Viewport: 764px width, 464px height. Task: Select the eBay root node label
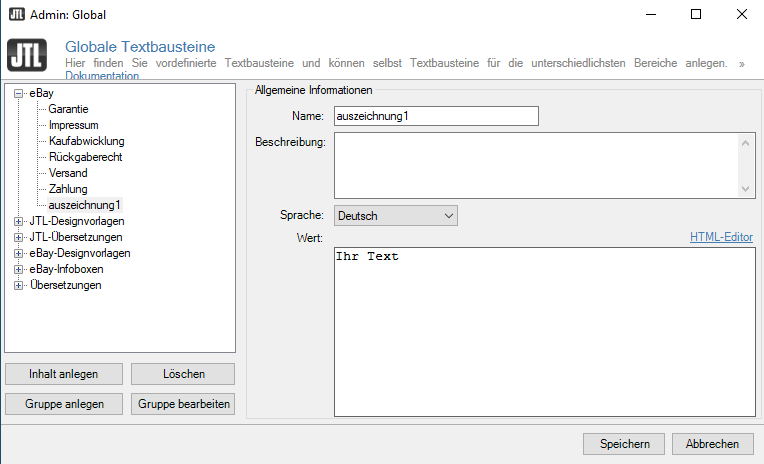[41, 93]
